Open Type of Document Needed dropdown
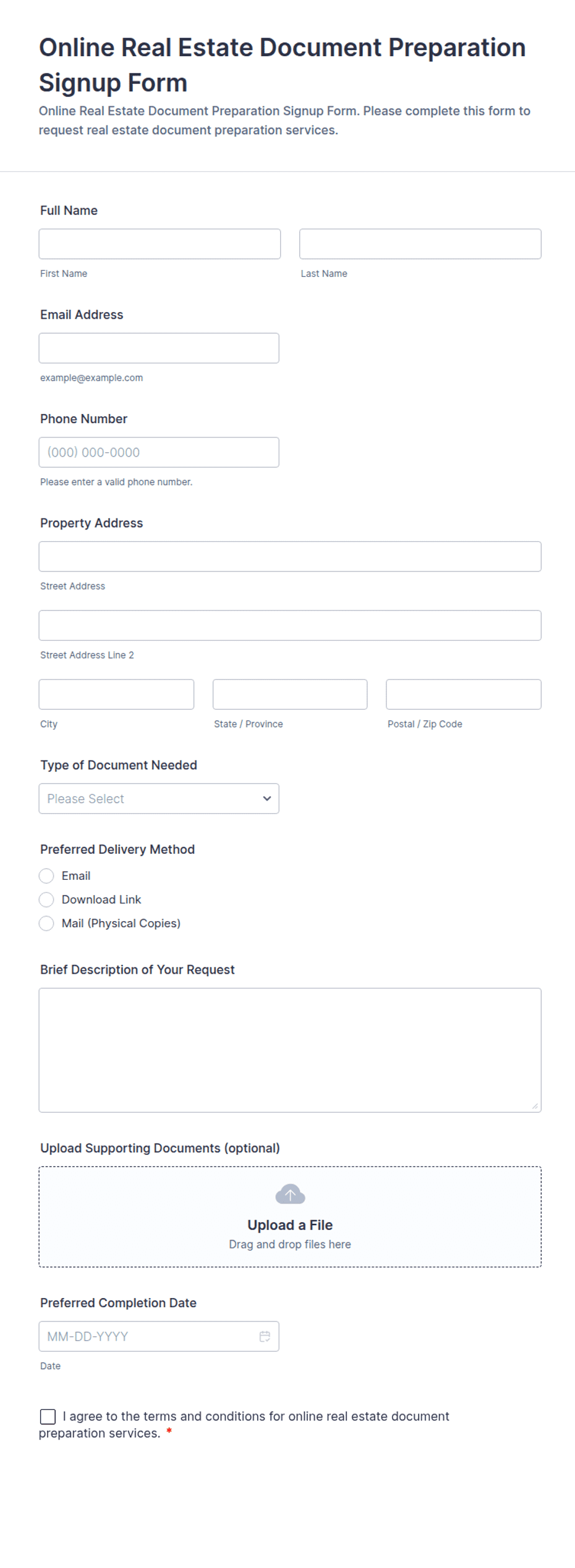The image size is (575, 1568). coord(159,799)
